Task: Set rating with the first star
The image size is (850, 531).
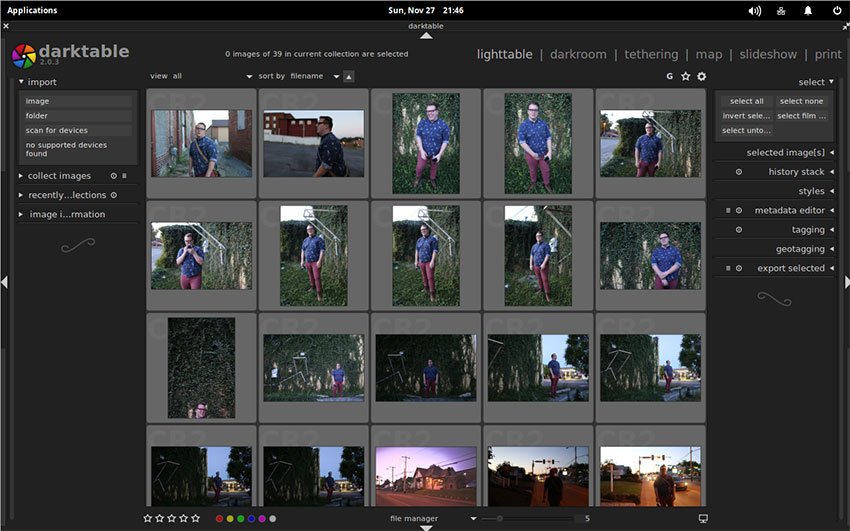Action: [x=147, y=519]
